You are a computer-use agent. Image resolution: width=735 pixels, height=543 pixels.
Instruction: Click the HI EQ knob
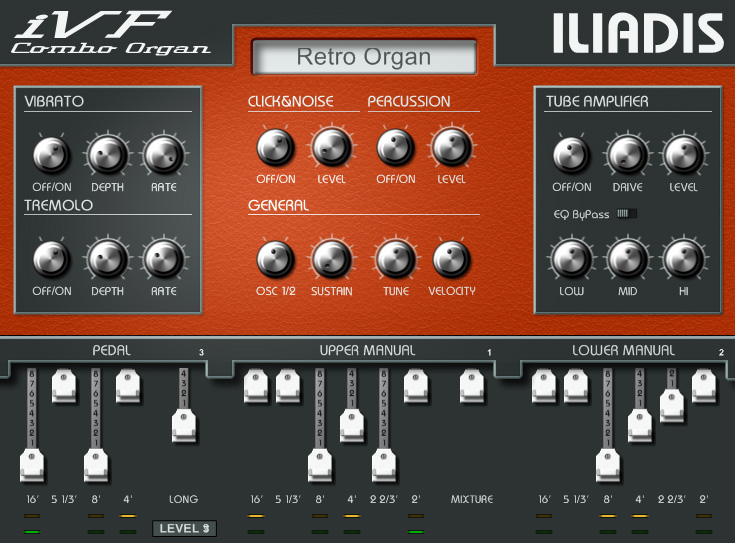point(683,259)
